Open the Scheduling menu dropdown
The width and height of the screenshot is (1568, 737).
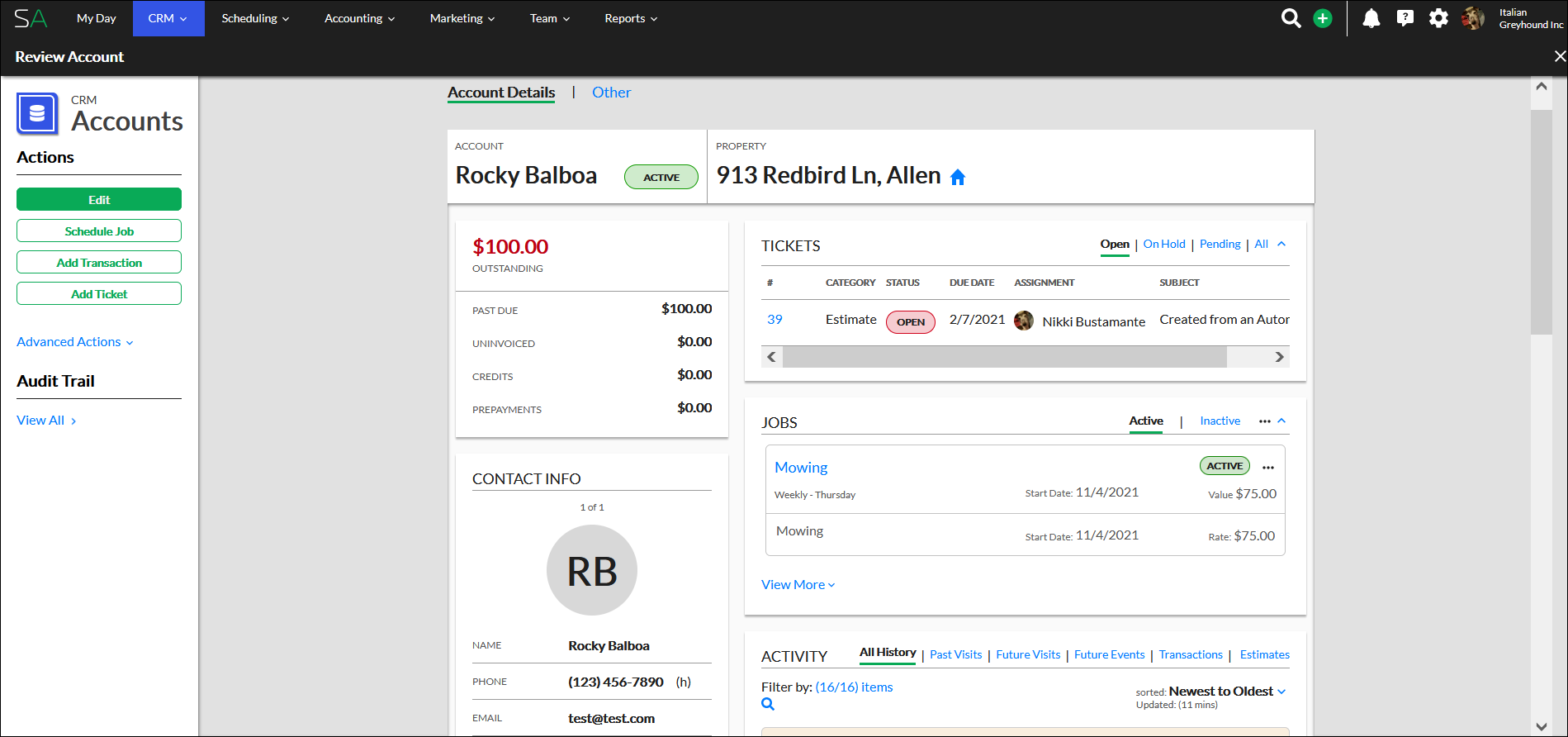coord(255,18)
